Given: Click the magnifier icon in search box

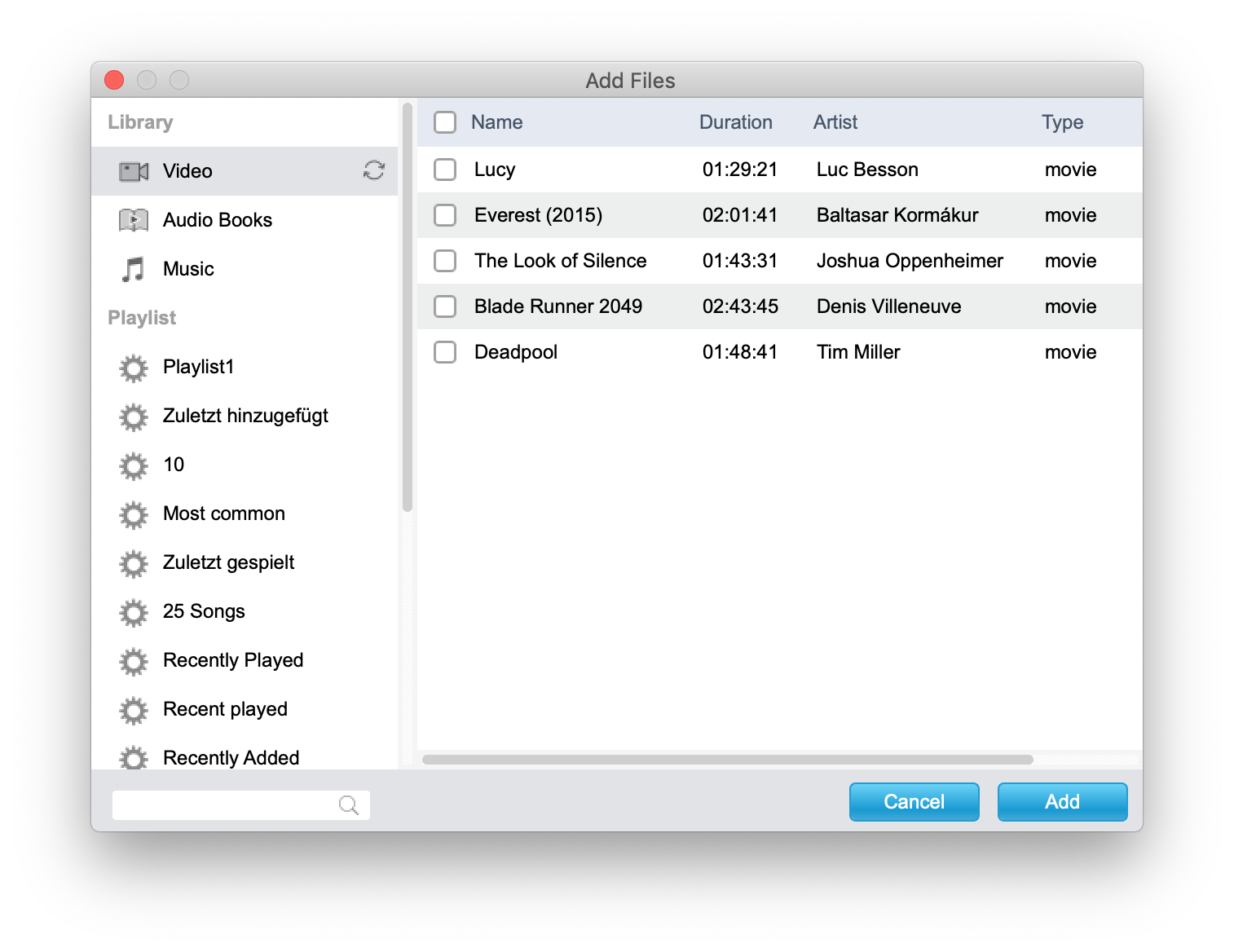Looking at the screenshot, I should point(349,805).
